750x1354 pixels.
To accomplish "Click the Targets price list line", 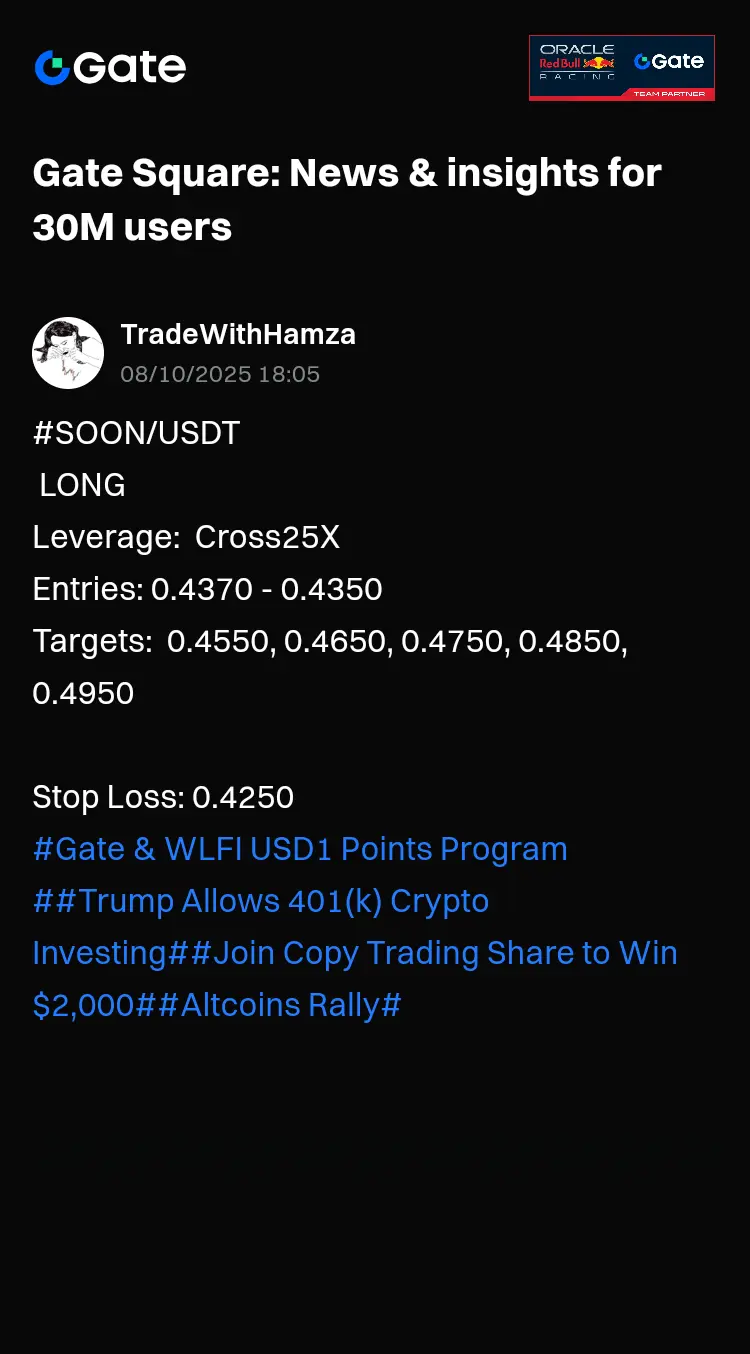I will [331, 667].
